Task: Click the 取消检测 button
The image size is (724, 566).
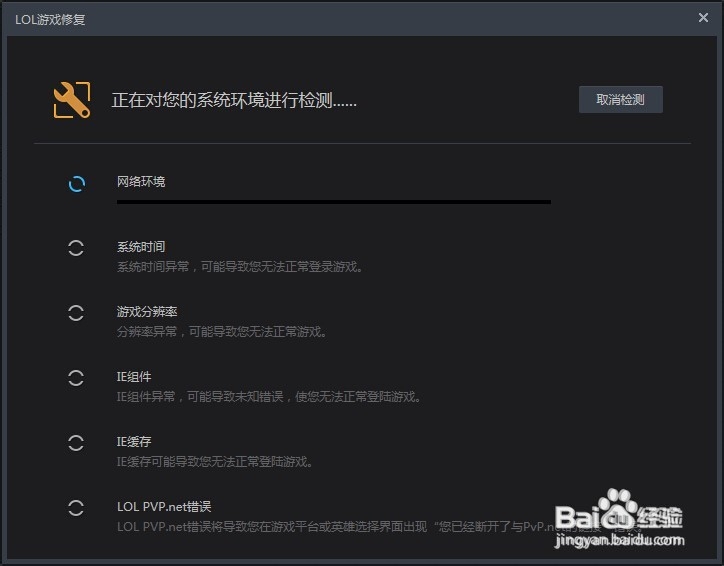Action: [621, 99]
